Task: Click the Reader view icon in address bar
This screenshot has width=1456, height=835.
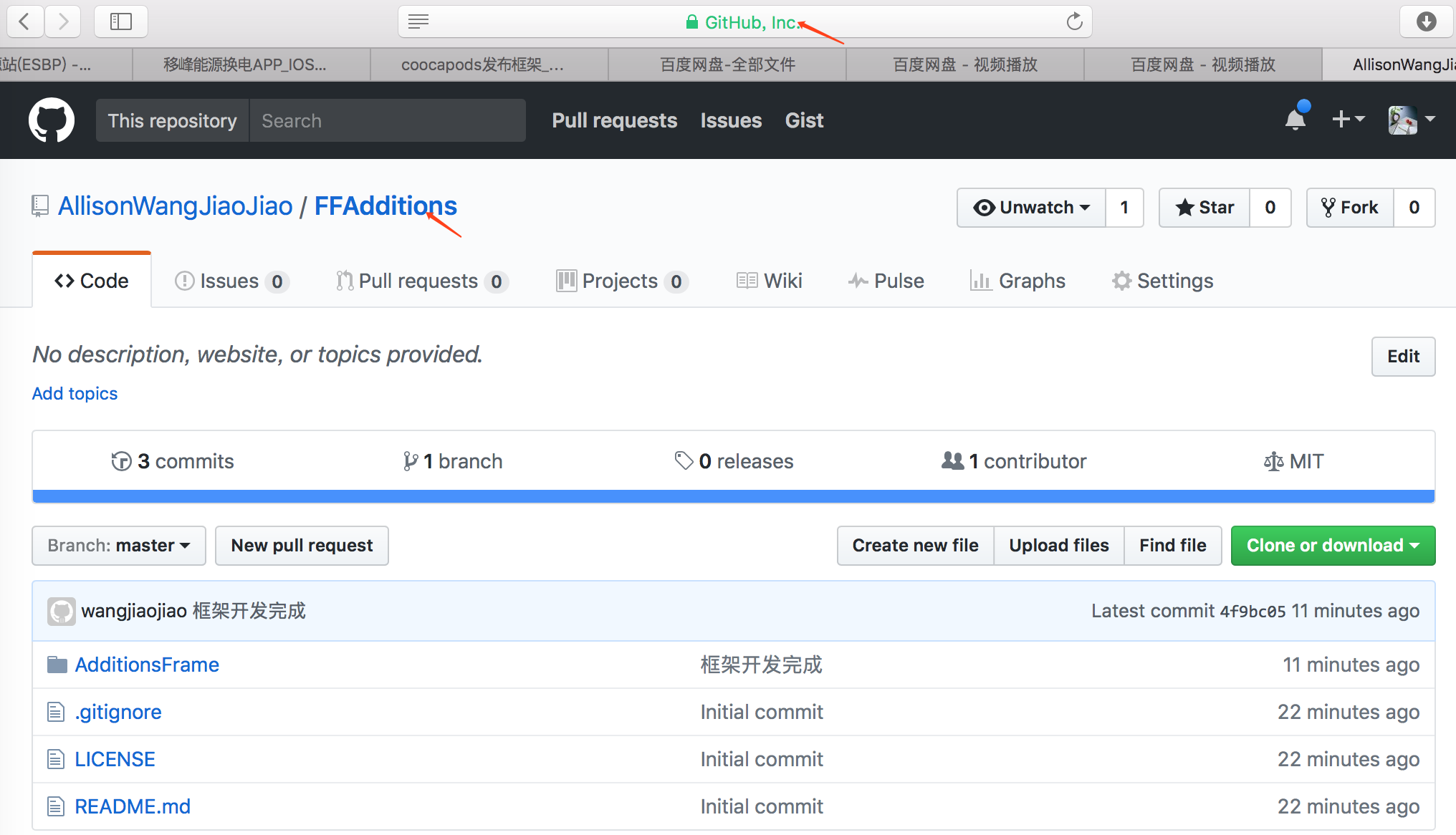Action: point(418,21)
